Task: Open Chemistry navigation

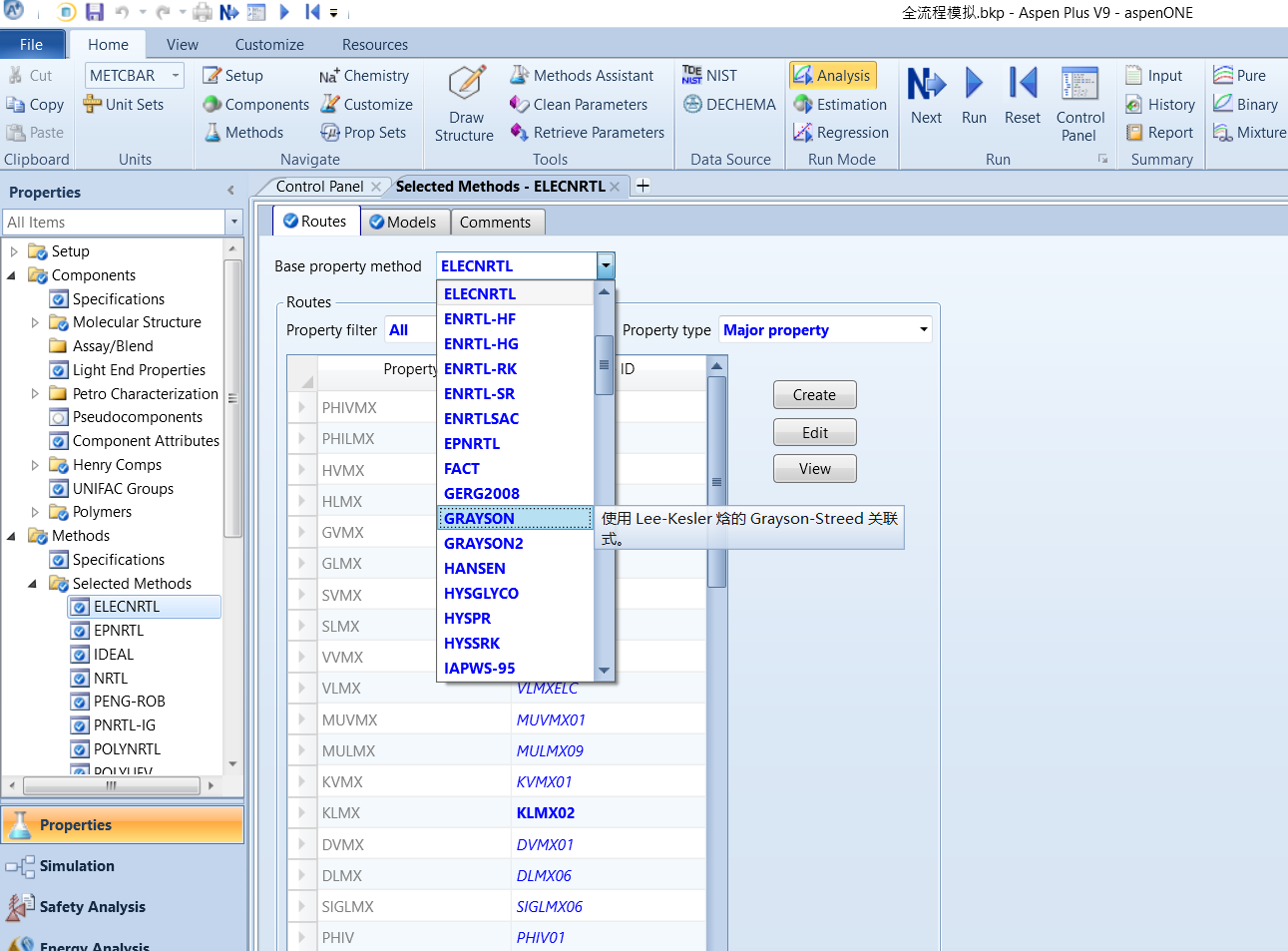Action: [x=364, y=75]
